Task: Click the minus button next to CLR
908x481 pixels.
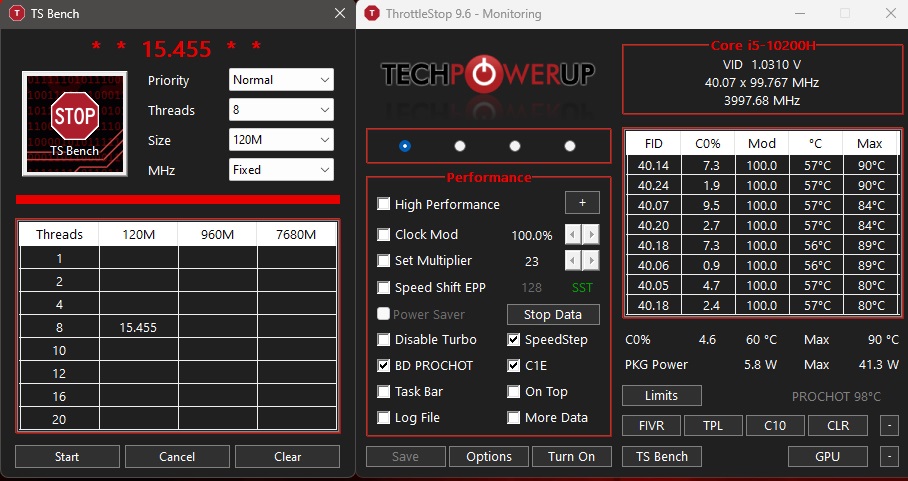Action: pos(889,425)
